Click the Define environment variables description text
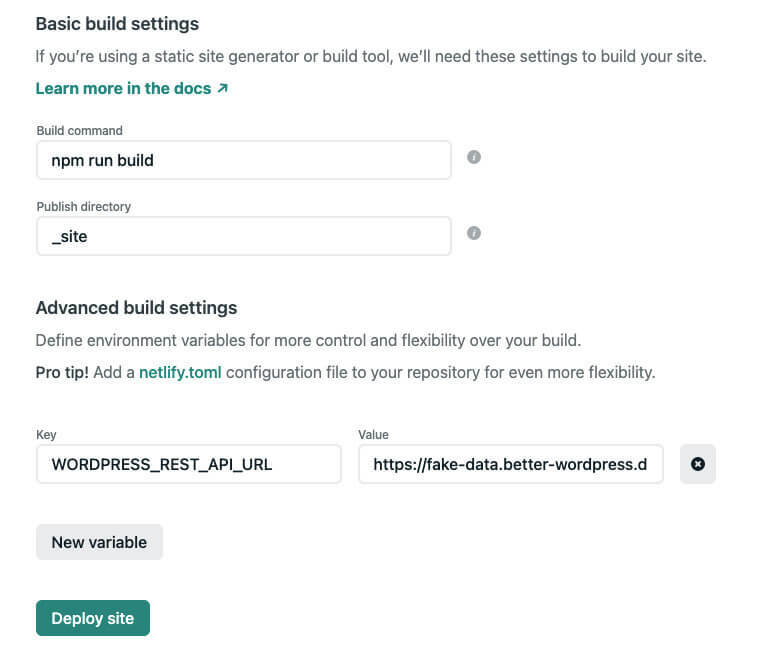The width and height of the screenshot is (776, 663). [x=306, y=340]
